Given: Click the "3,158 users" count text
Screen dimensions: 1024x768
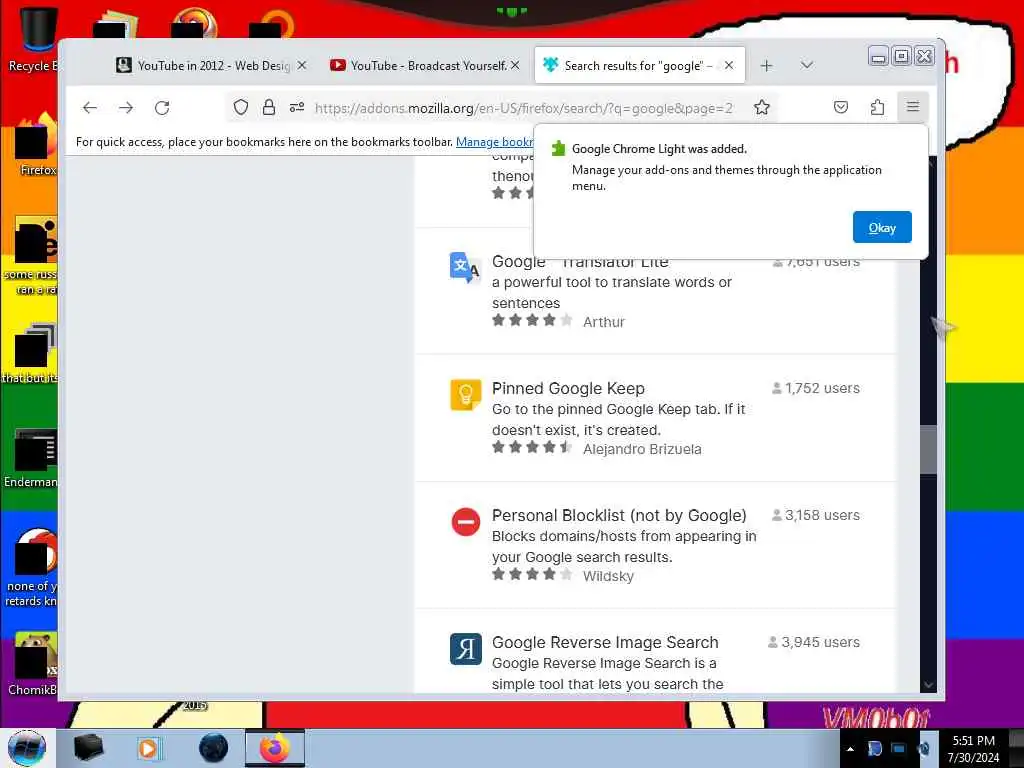Looking at the screenshot, I should tap(822, 515).
